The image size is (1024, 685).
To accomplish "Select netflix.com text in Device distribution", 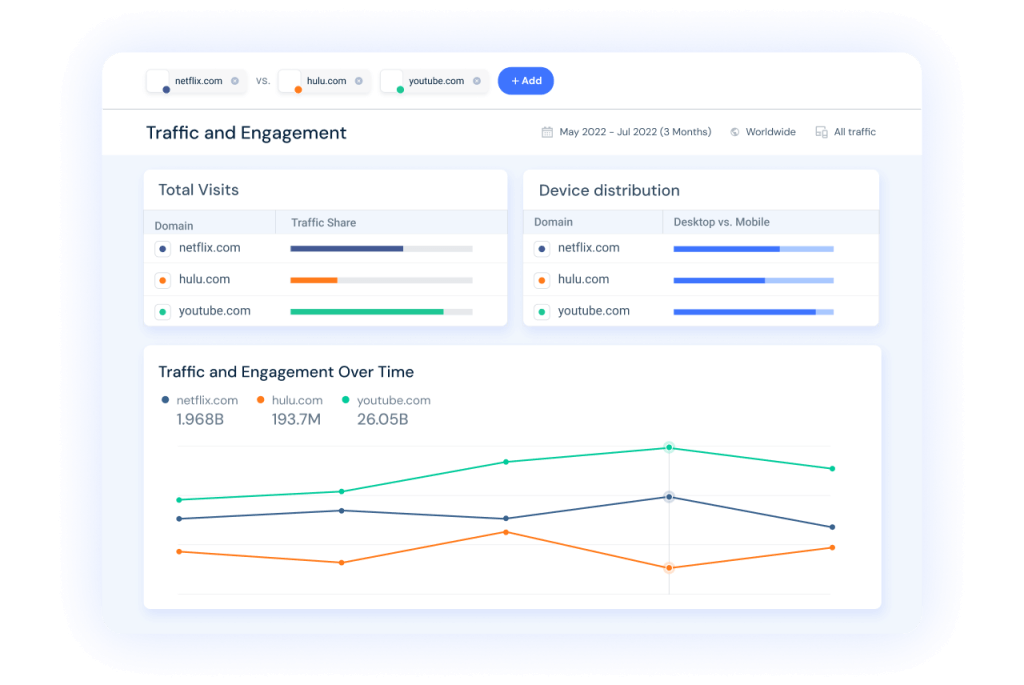I will click(588, 247).
